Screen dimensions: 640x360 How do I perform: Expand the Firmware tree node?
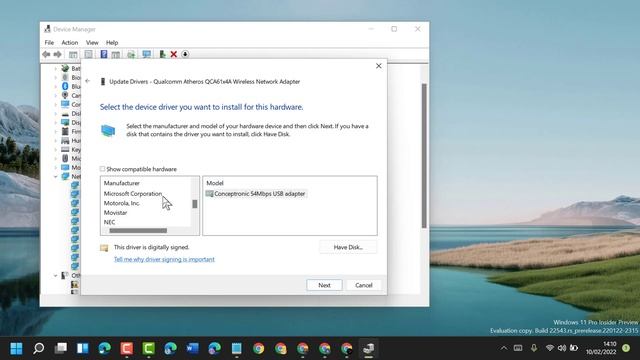[56, 131]
